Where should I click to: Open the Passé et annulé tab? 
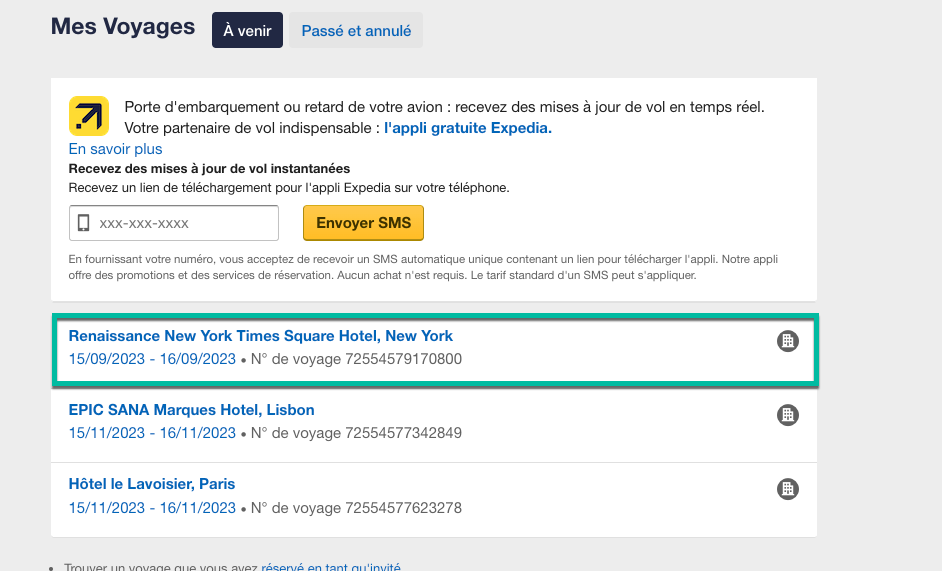tap(356, 30)
